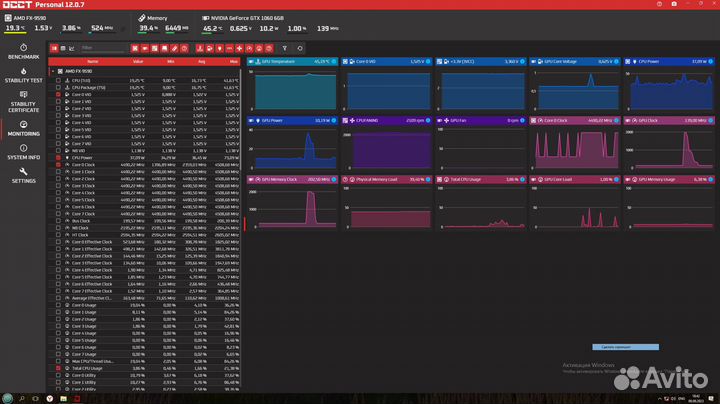Select the NB VID row name
720x404 pixels.
tap(79, 151)
